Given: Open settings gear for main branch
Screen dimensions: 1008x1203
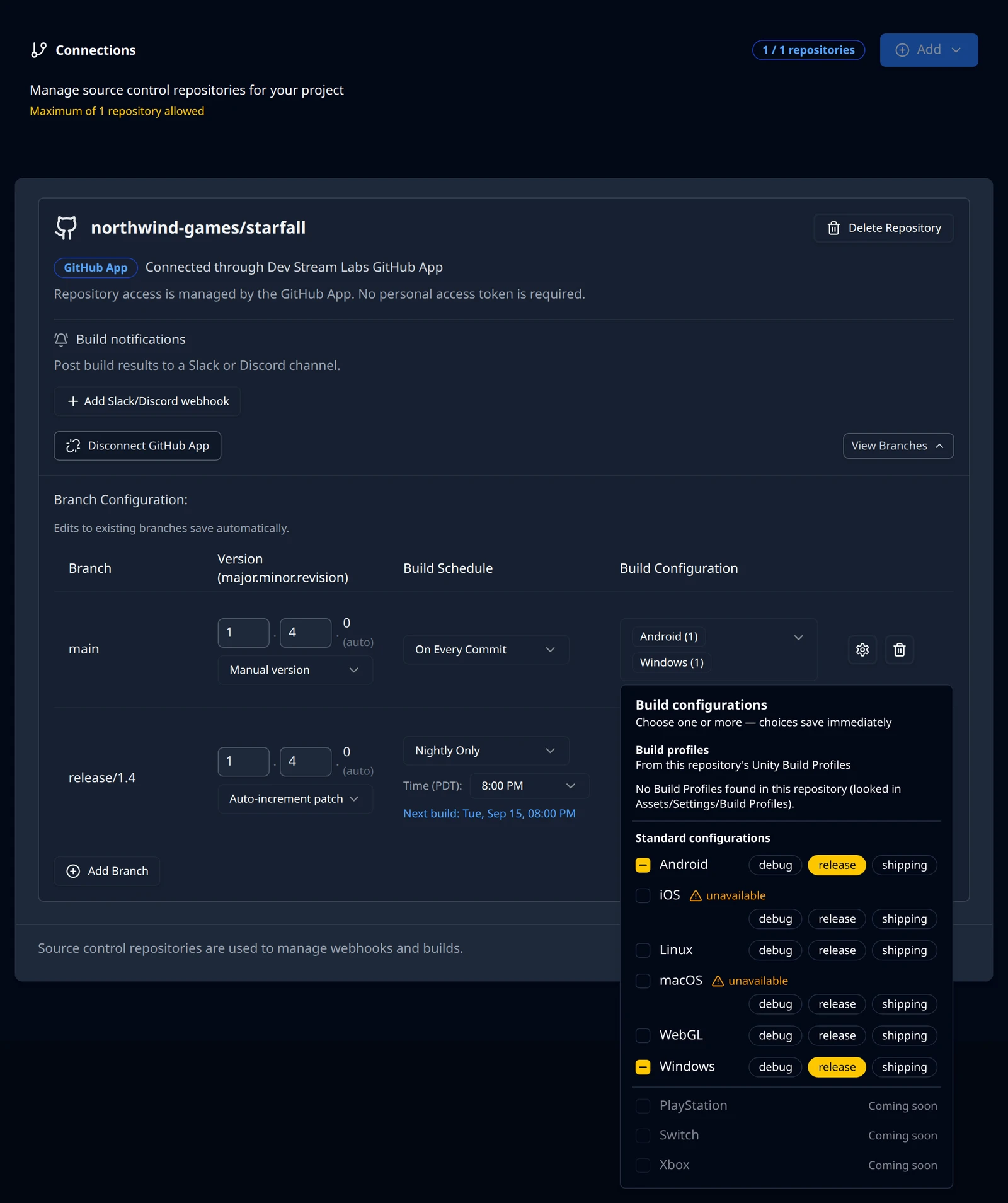Looking at the screenshot, I should 862,649.
